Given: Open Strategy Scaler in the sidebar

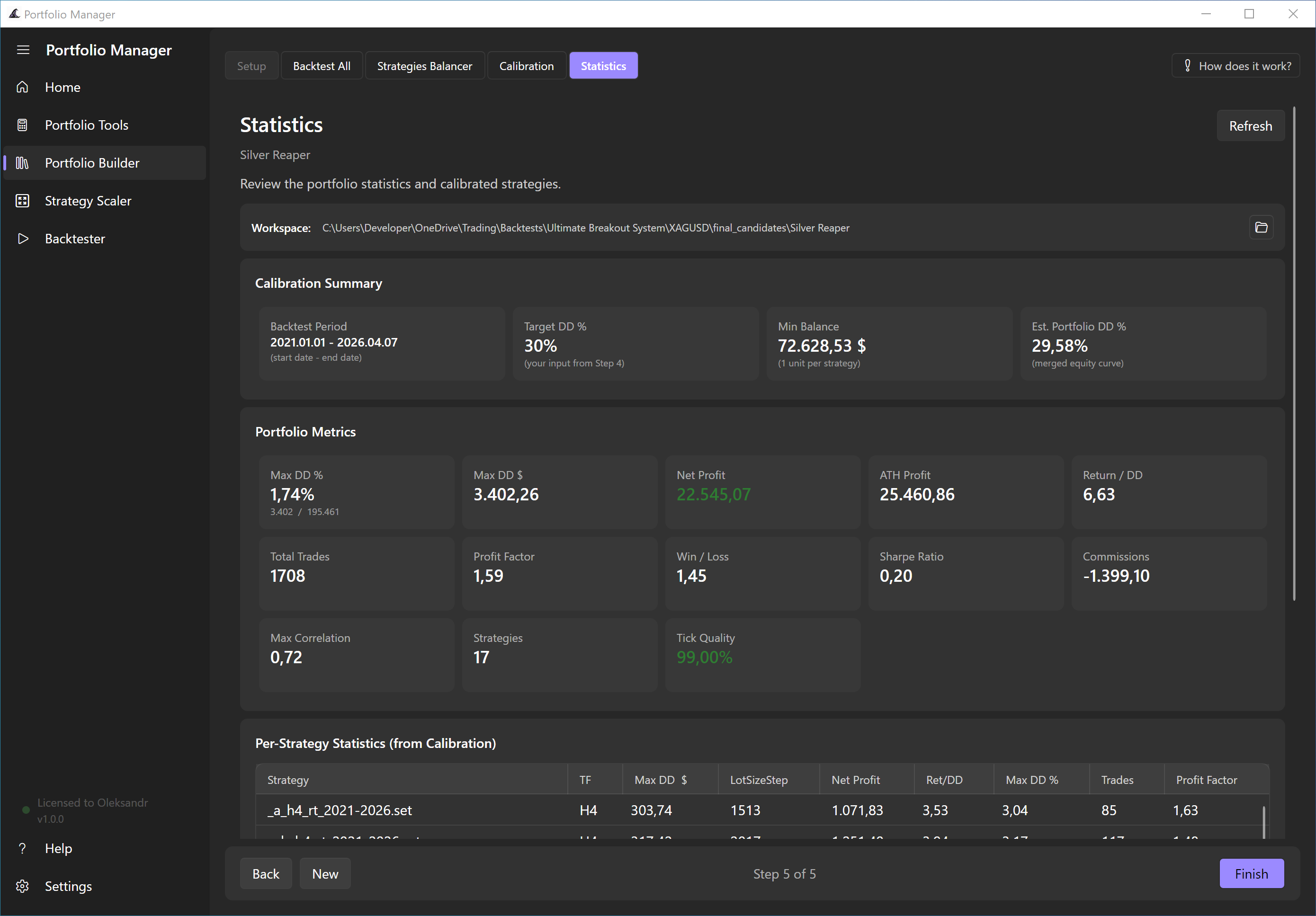Looking at the screenshot, I should [104, 201].
